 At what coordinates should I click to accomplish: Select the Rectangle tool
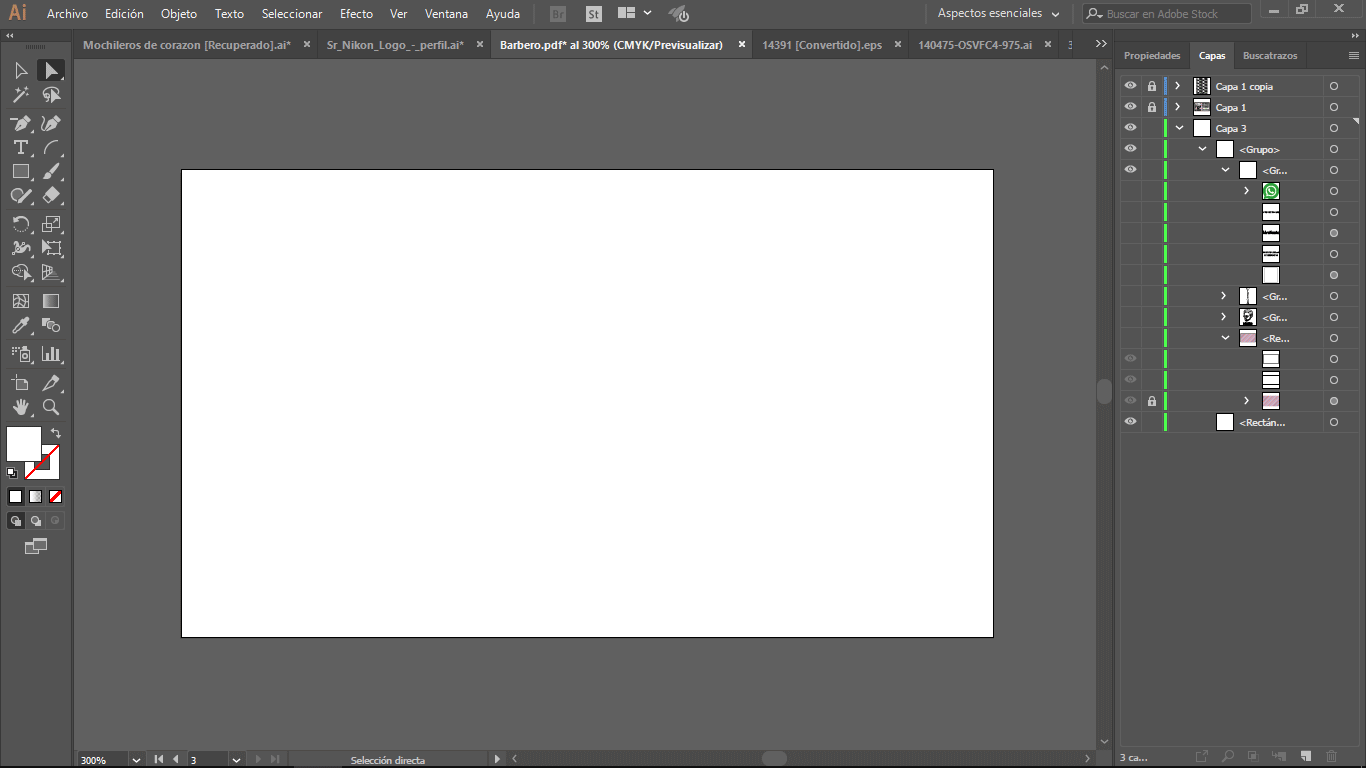[x=21, y=172]
